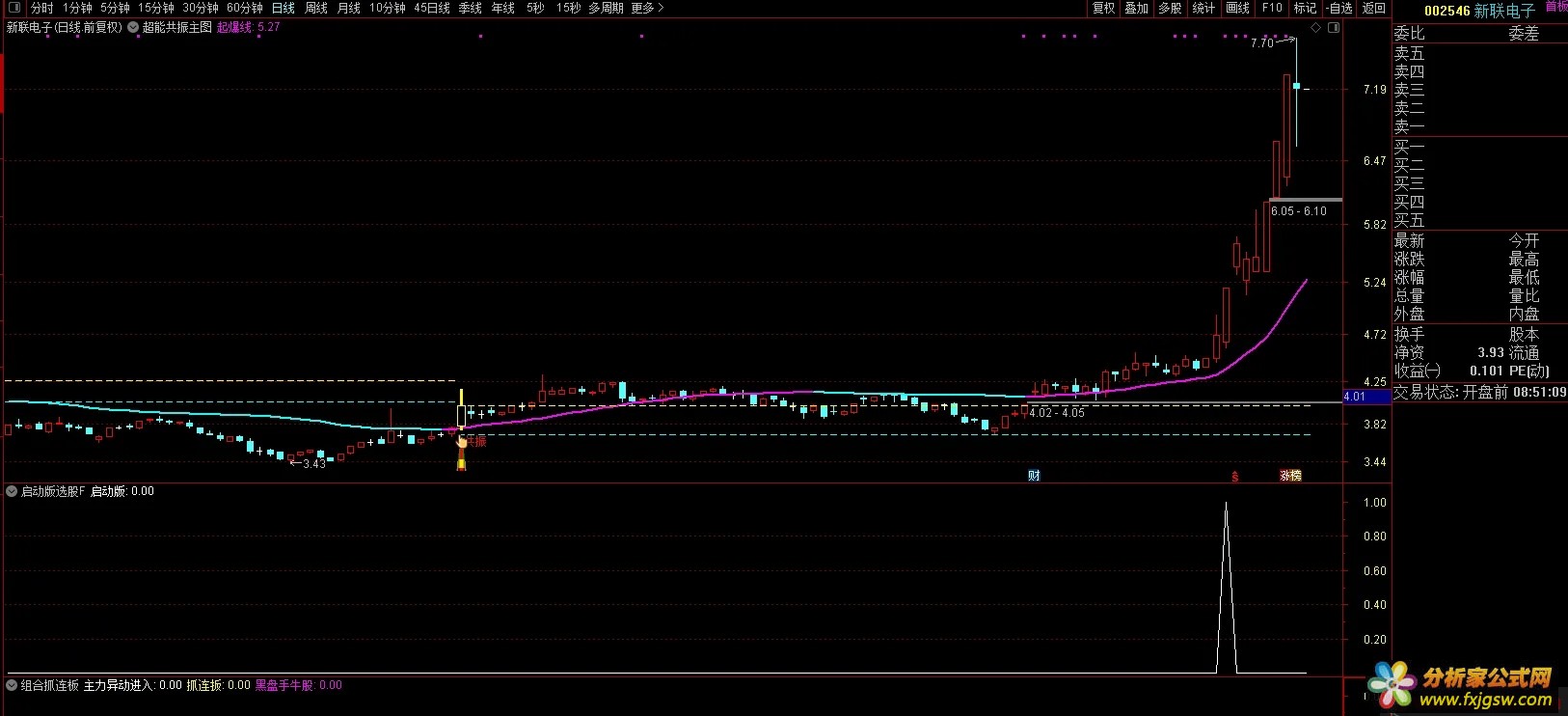
Task: Expand 组合抓连板 indicator dropdown
Action: click(12, 685)
